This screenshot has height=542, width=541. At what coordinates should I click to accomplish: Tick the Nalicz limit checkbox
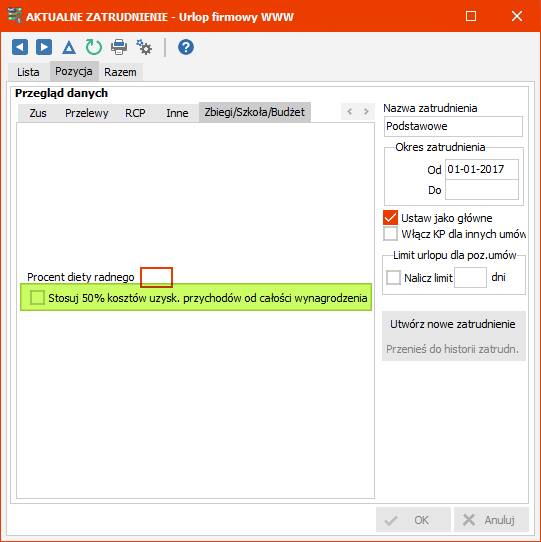click(393, 278)
